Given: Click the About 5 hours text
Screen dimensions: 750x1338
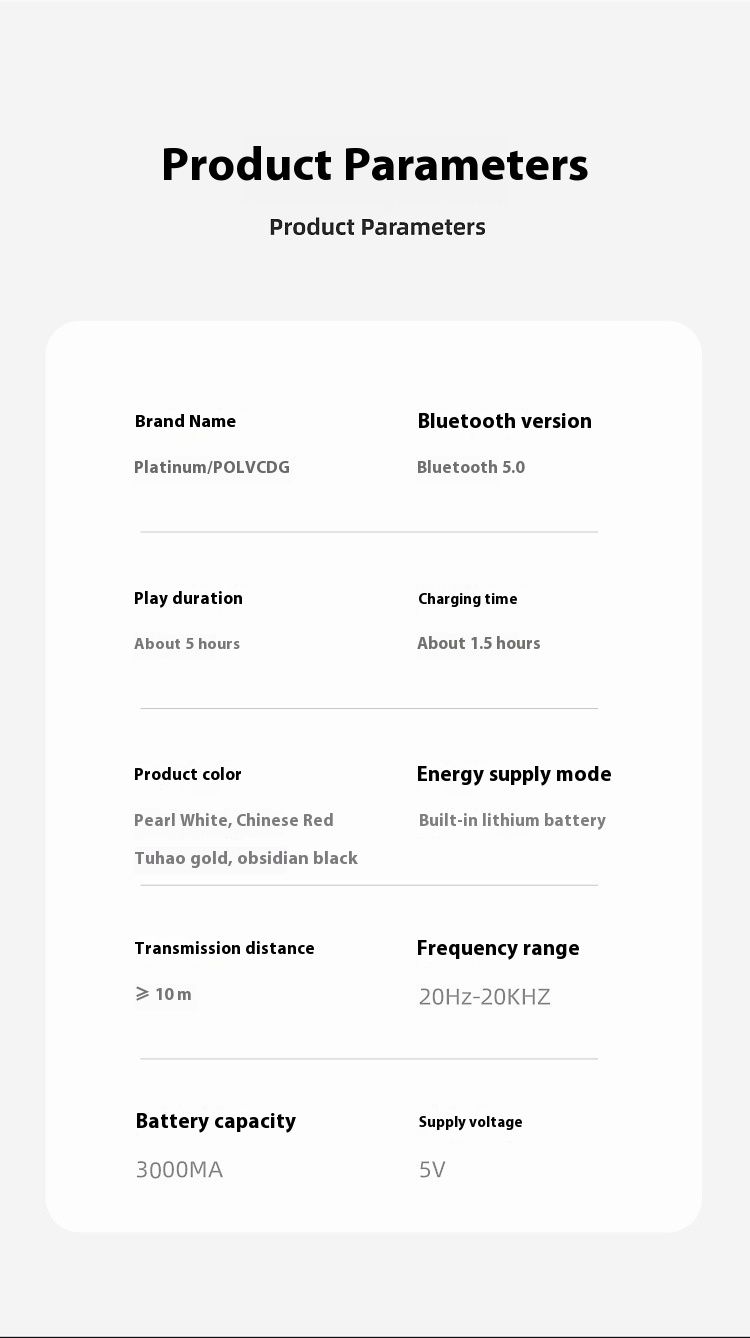Looking at the screenshot, I should point(187,644).
